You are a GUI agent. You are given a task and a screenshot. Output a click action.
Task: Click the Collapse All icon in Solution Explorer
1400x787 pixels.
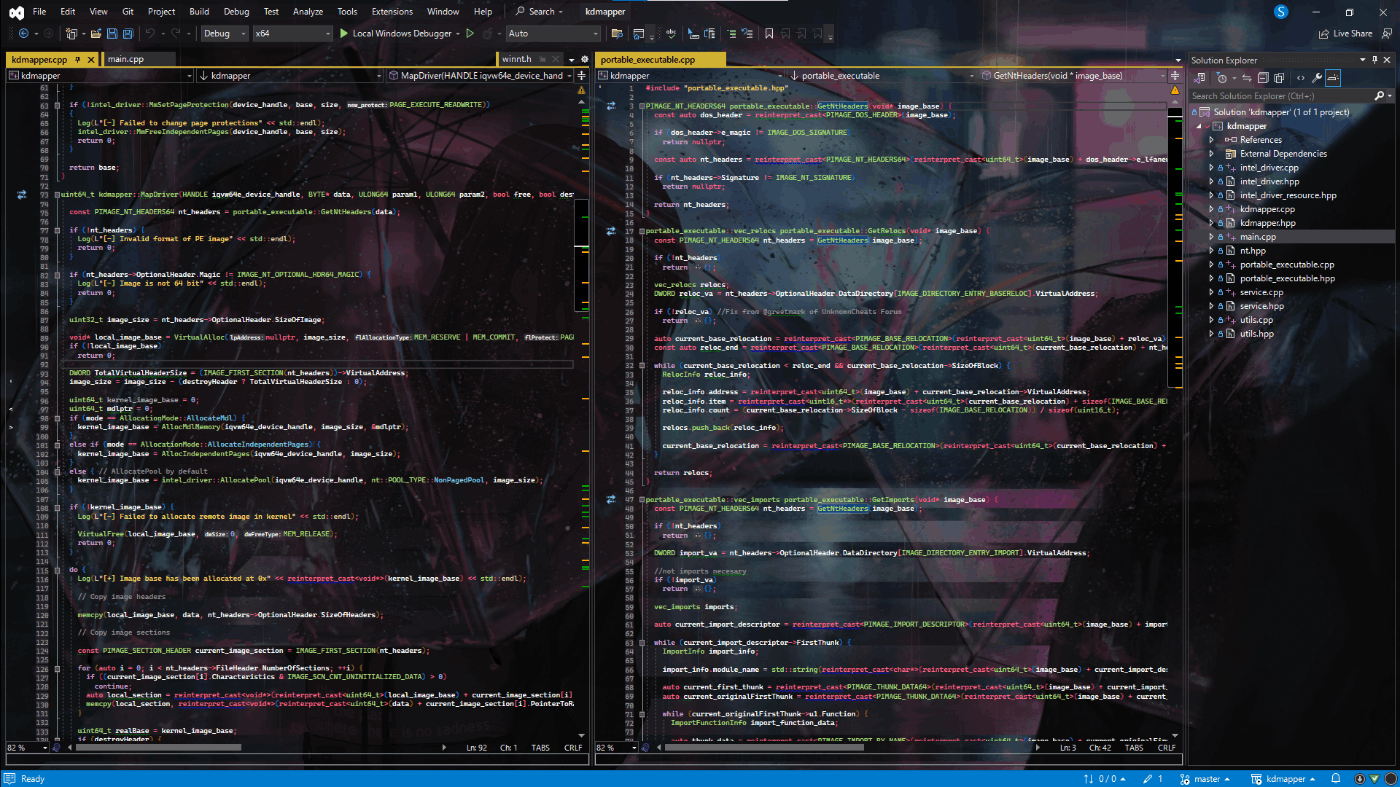(1262, 78)
